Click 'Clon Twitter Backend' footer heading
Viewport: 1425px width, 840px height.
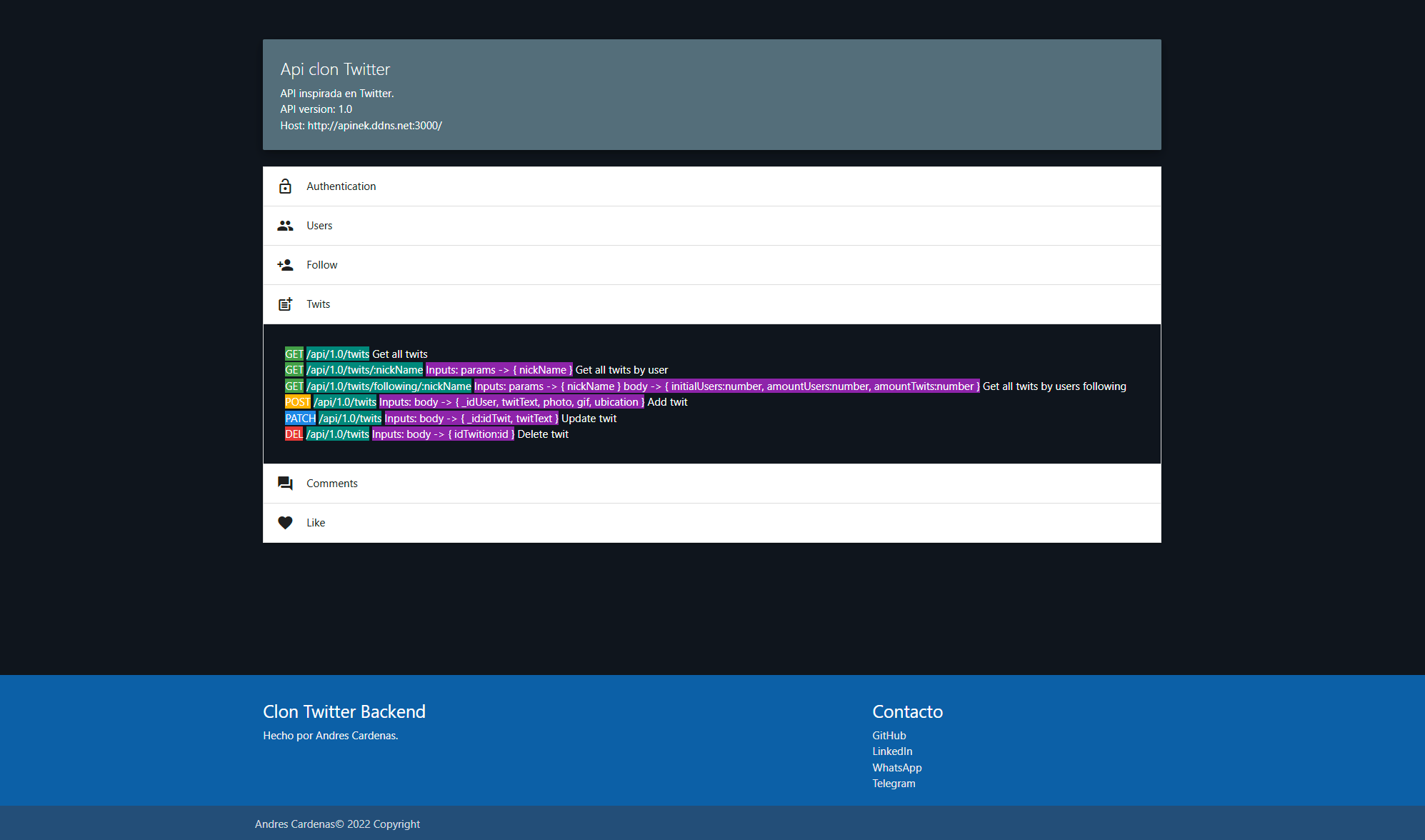[344, 712]
